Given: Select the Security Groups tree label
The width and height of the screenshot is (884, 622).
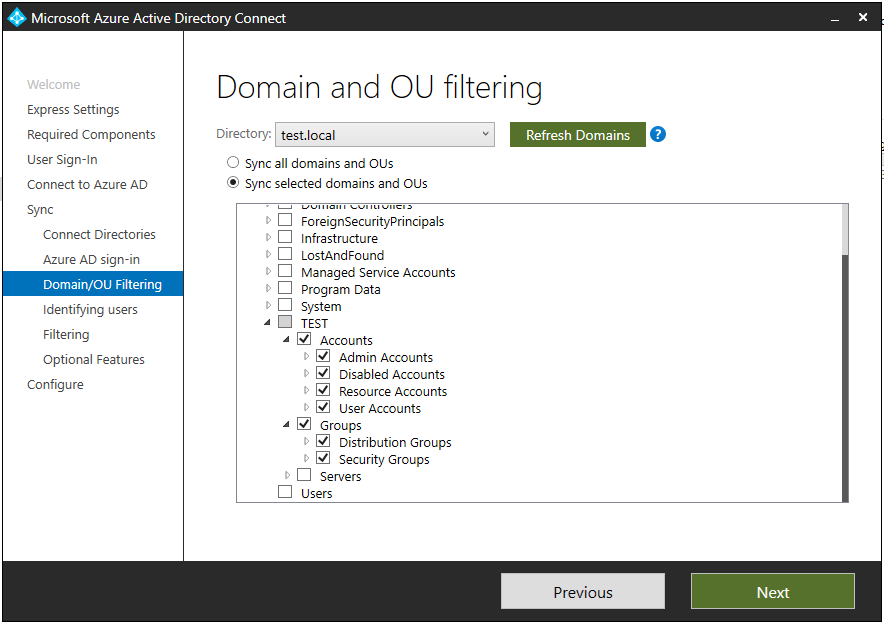Looking at the screenshot, I should coord(384,460).
